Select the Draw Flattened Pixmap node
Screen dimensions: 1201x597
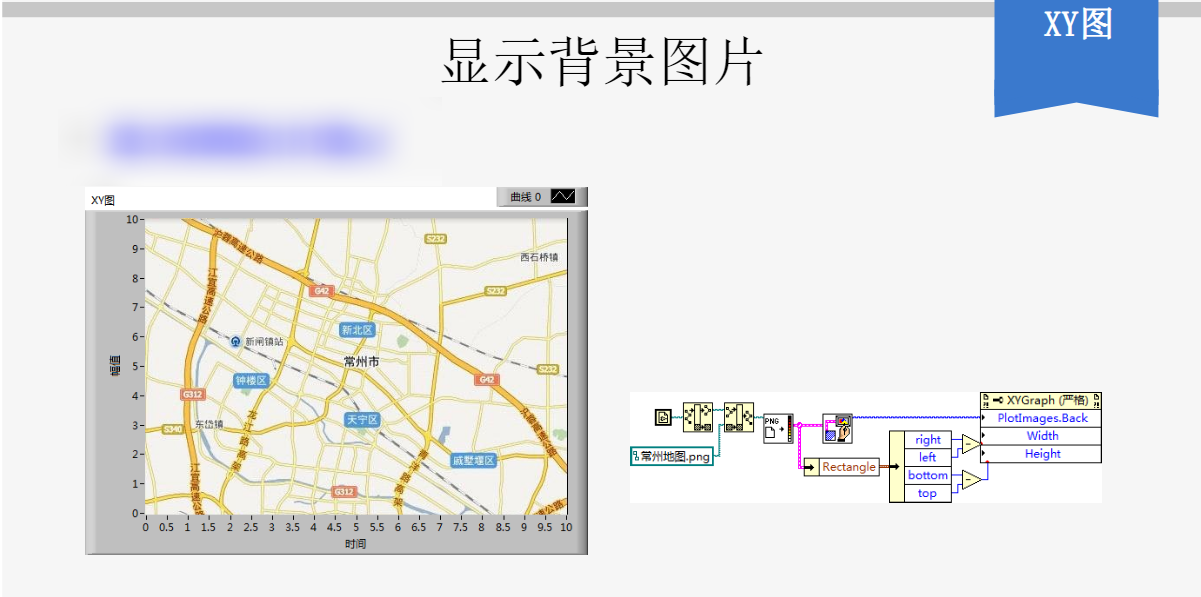[x=837, y=429]
